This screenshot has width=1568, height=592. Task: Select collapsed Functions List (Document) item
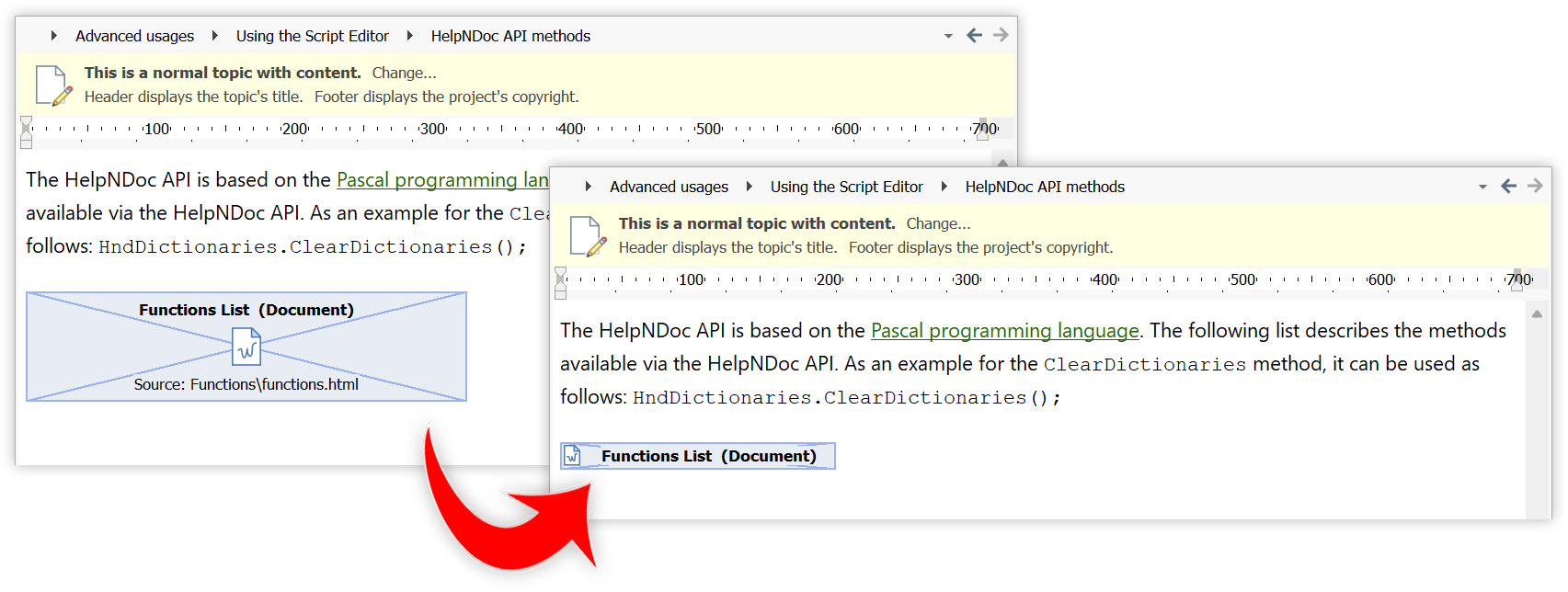pyautogui.click(x=698, y=456)
